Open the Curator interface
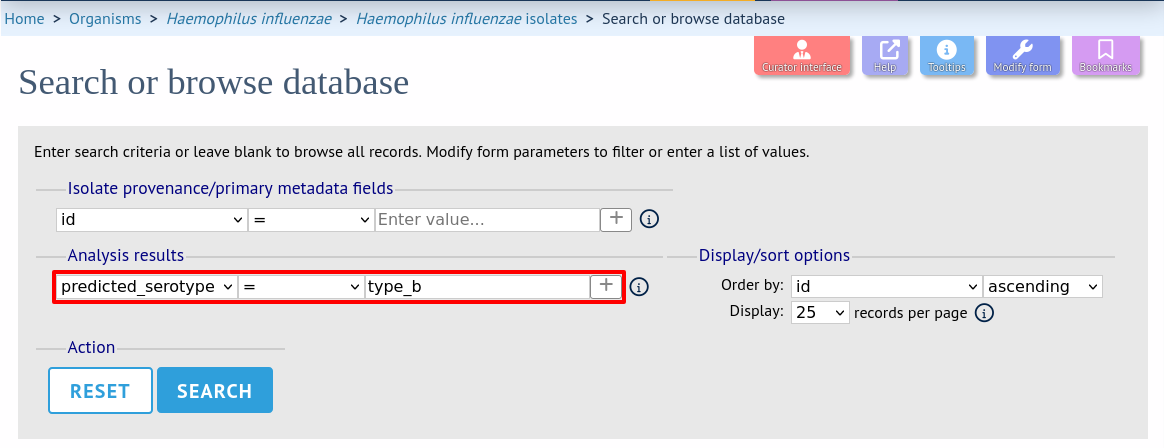The width and height of the screenshot is (1164, 448). click(x=802, y=55)
